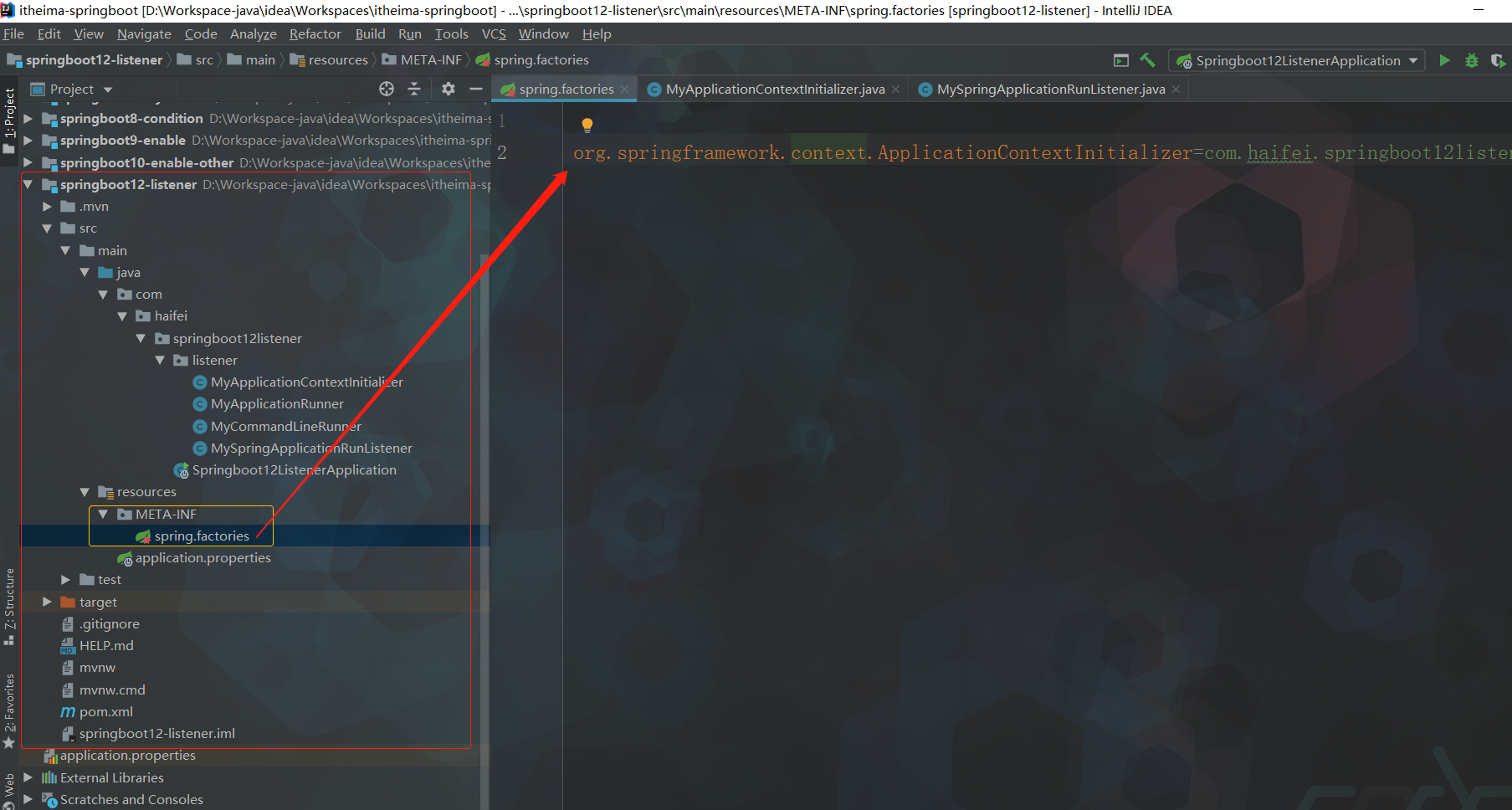
Task: Close the MyApplicationContextInitializer.java tab
Action: (896, 90)
